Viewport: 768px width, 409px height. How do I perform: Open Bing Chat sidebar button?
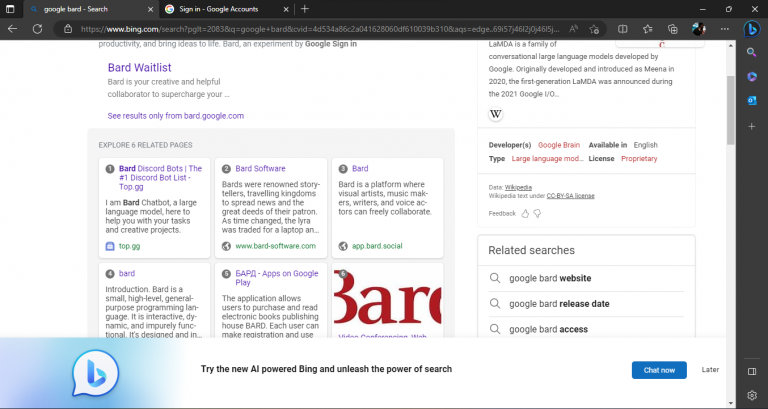[752, 29]
